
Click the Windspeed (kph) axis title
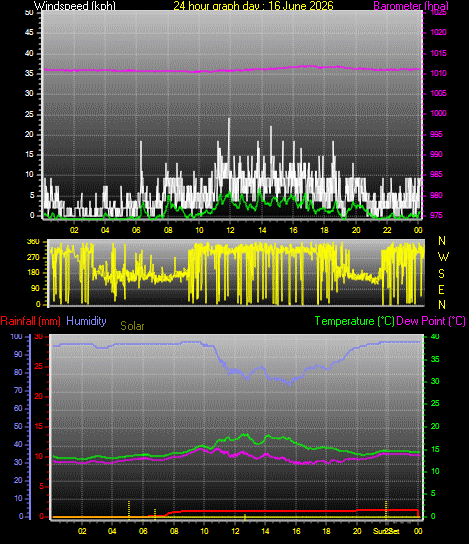point(75,6)
